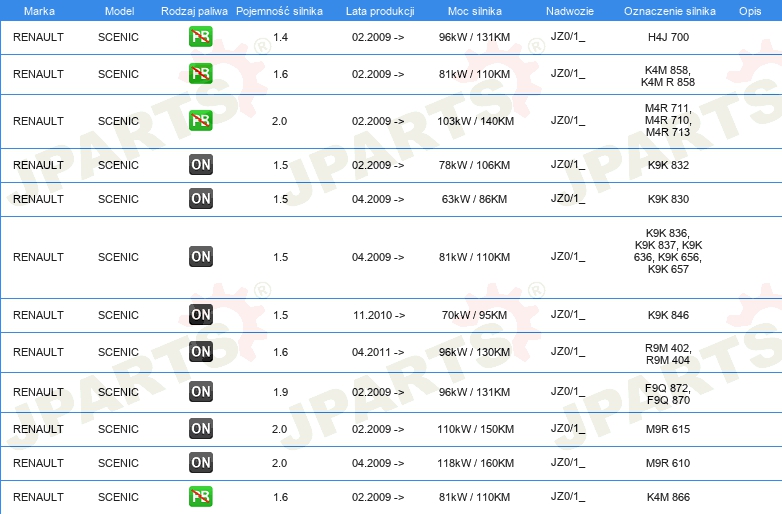
Task: Select engine code K4M 866
Action: [668, 497]
